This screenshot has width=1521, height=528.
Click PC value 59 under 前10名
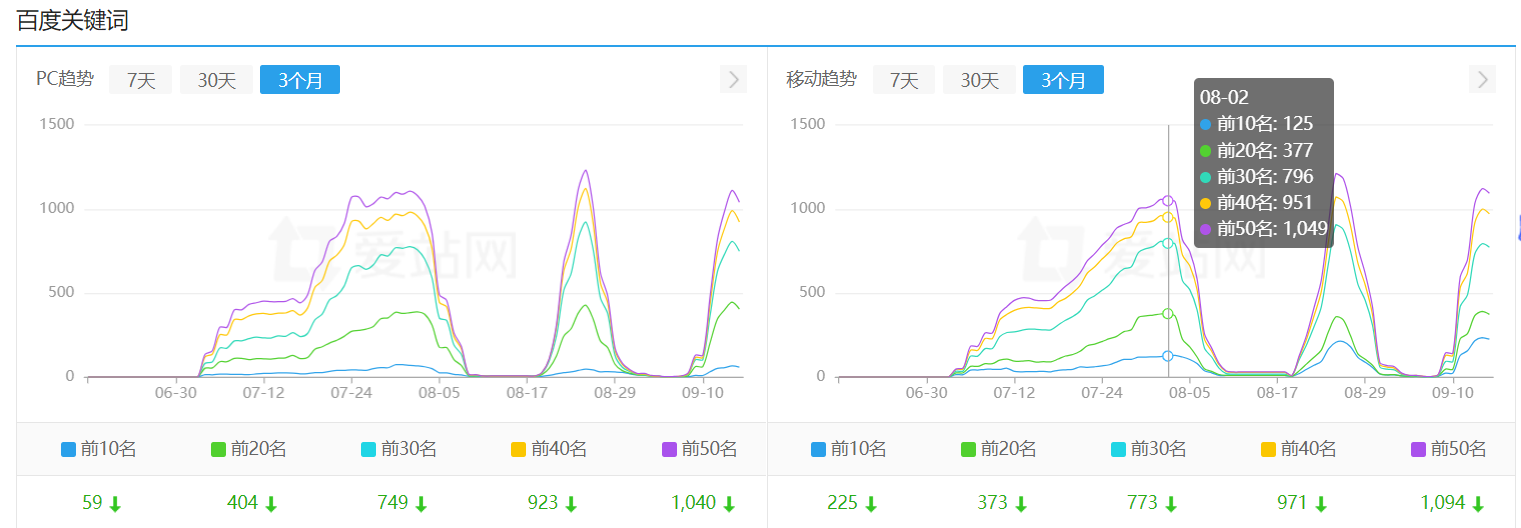(92, 502)
